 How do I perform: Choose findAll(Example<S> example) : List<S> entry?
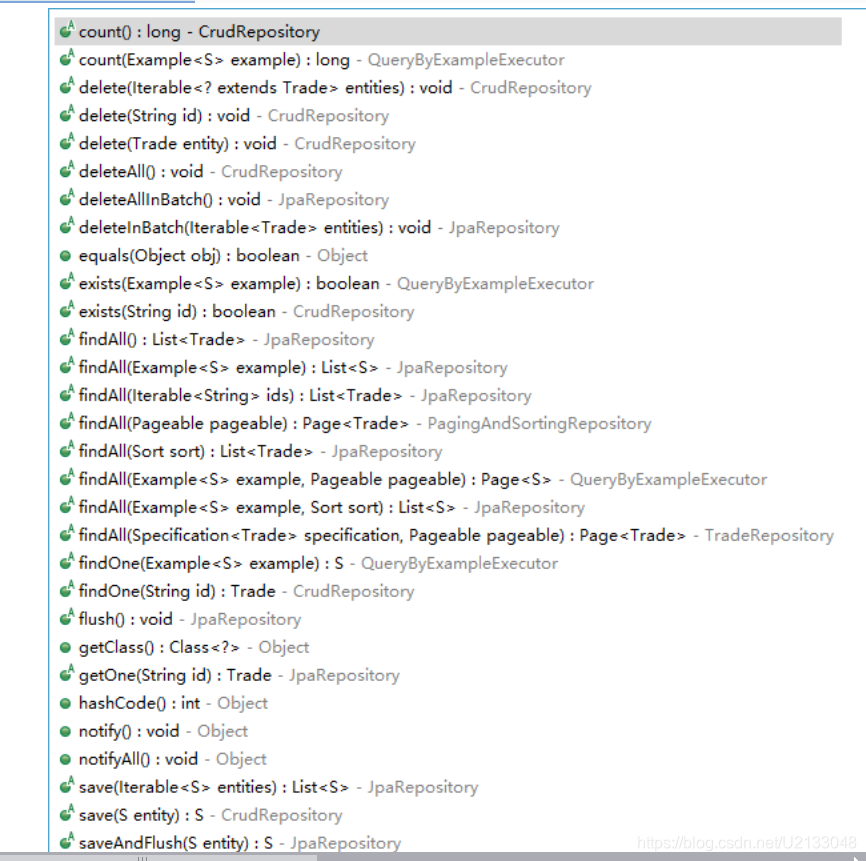coord(448,367)
